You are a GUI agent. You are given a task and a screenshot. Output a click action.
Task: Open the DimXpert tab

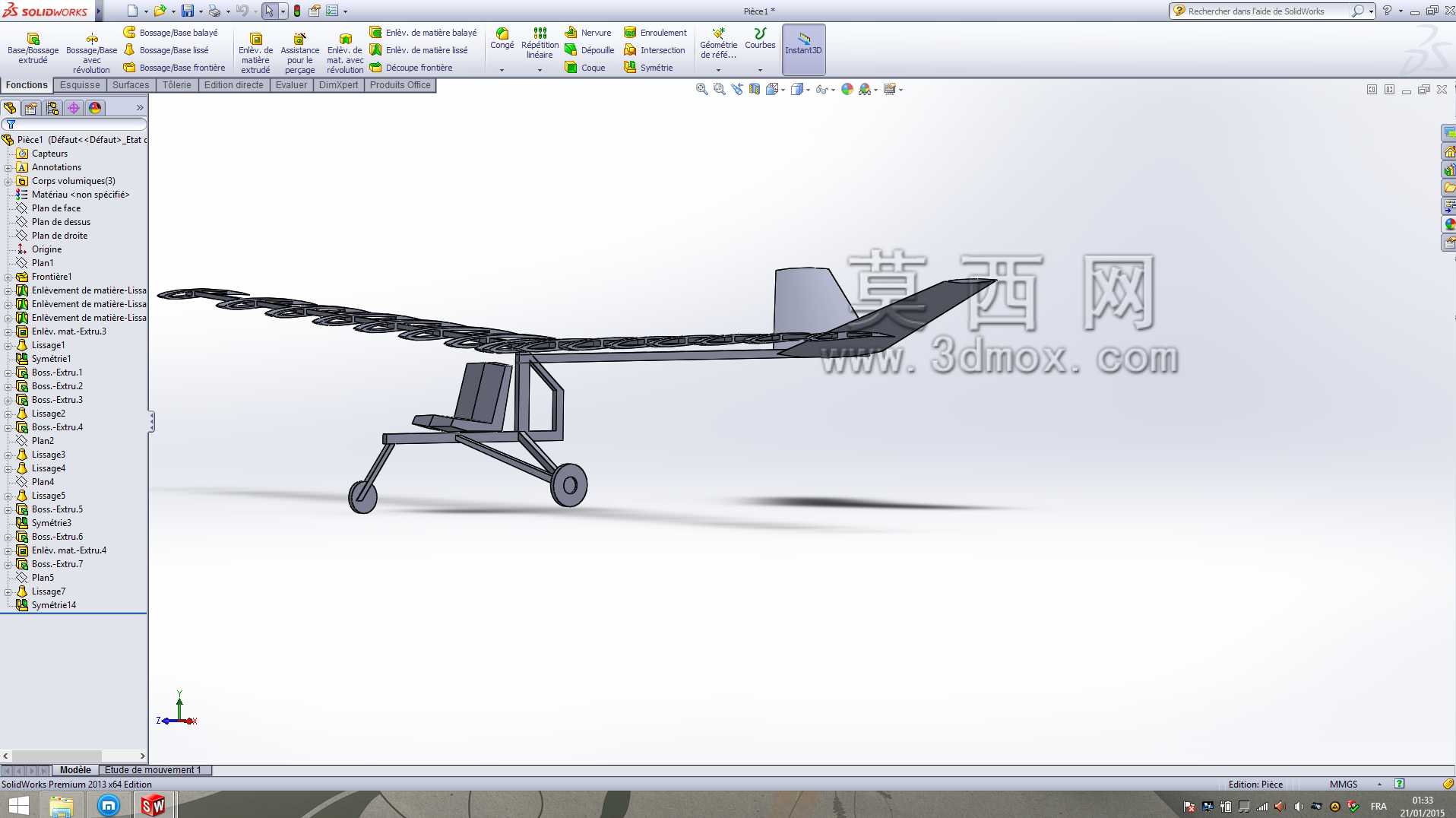coord(338,85)
